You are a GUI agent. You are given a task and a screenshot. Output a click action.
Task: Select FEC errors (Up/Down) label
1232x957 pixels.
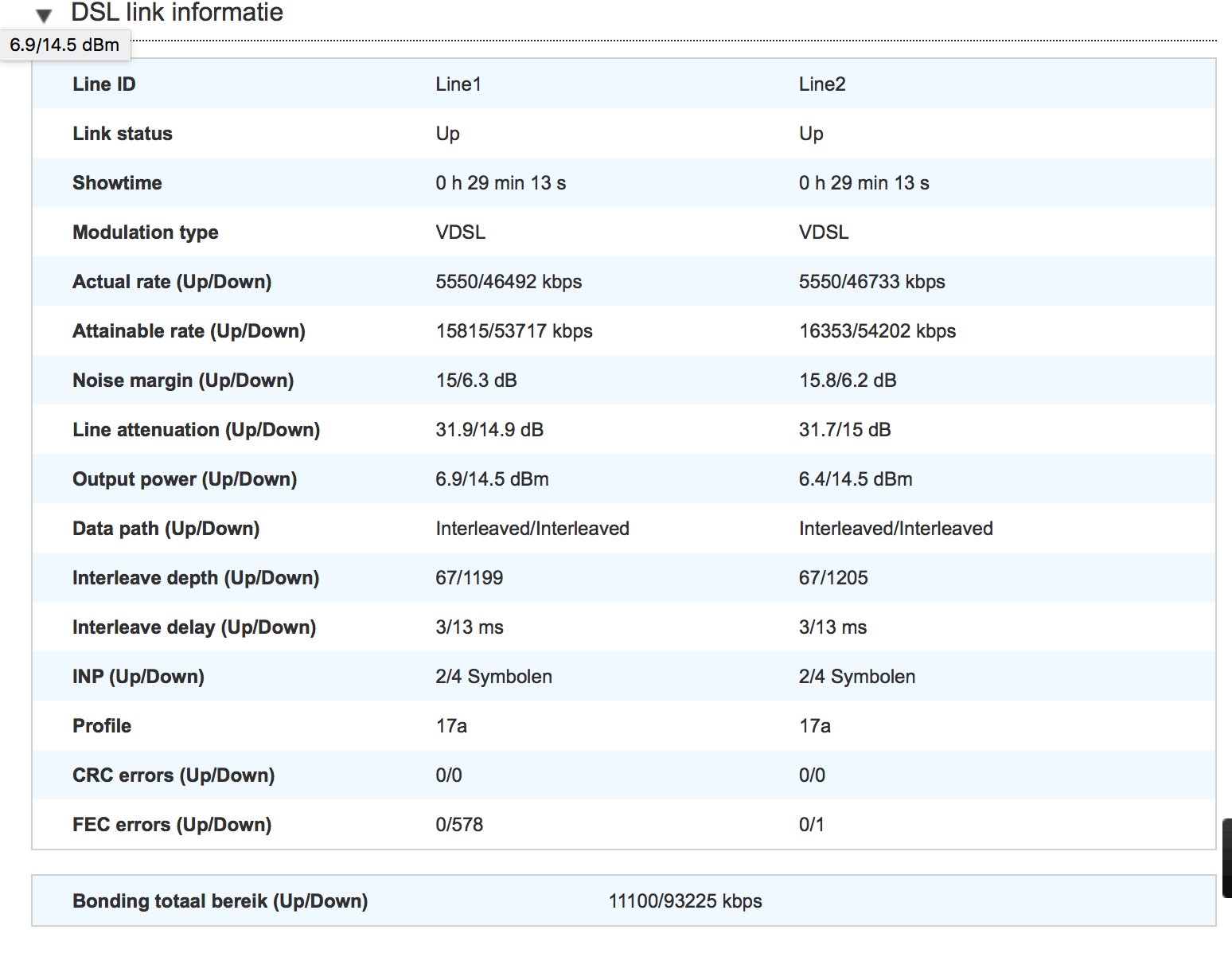coord(172,824)
